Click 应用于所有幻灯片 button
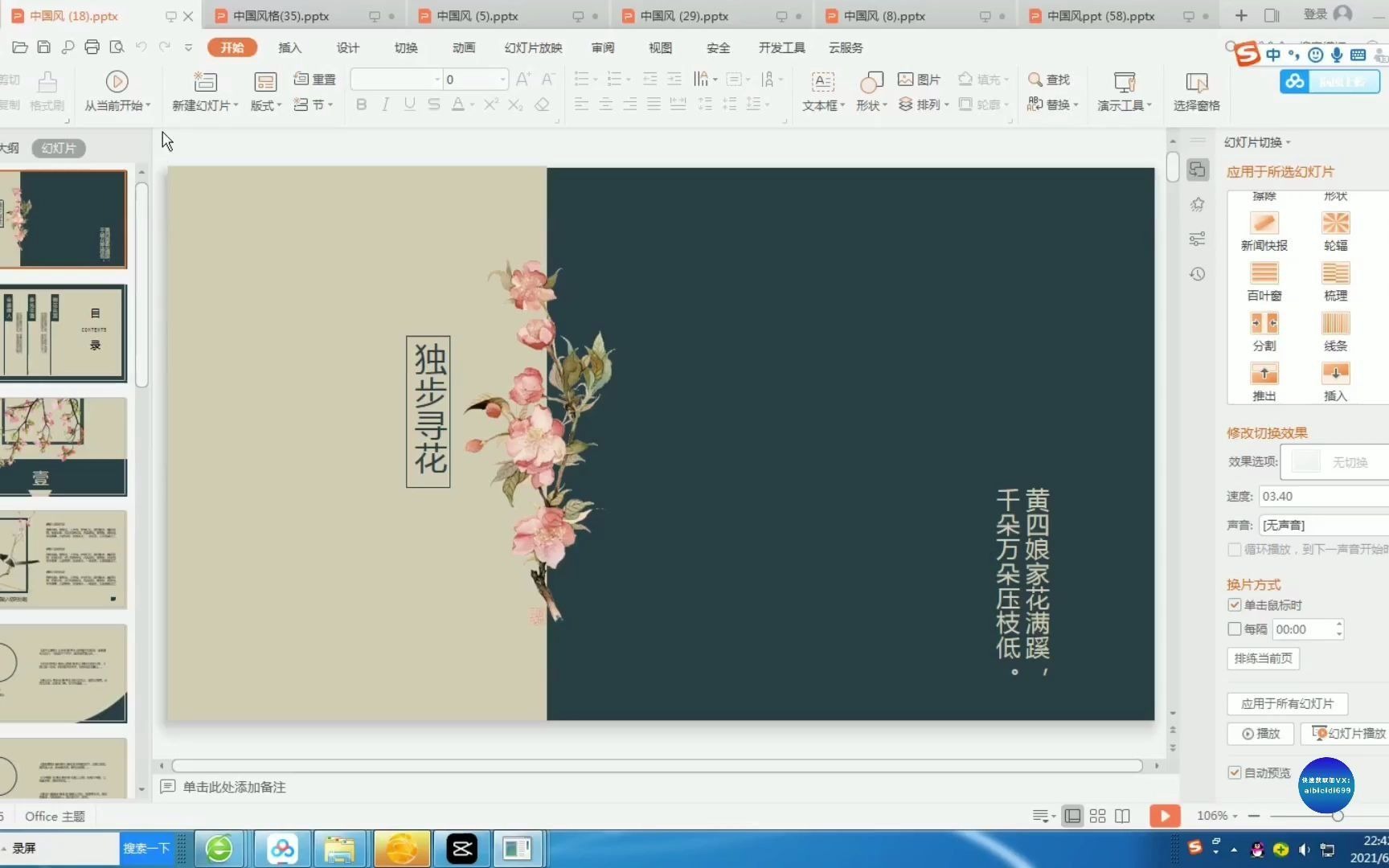Viewport: 1389px width, 868px height. tap(1287, 703)
